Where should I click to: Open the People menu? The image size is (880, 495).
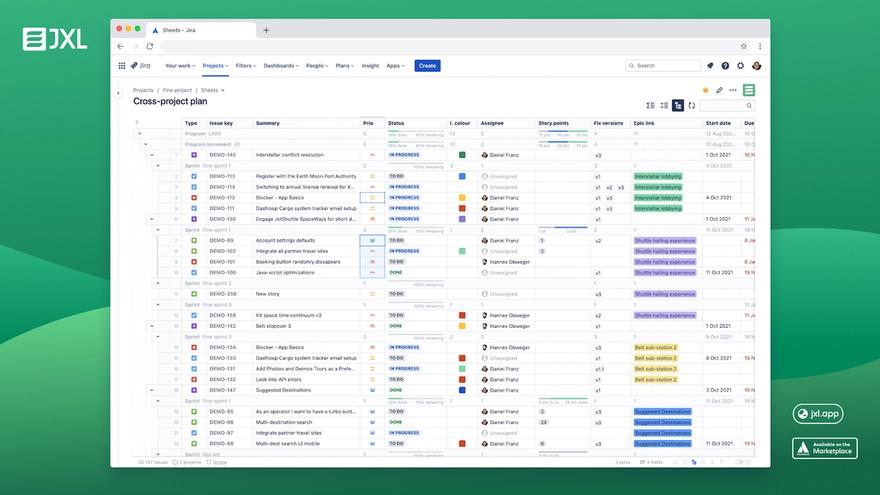(x=317, y=66)
